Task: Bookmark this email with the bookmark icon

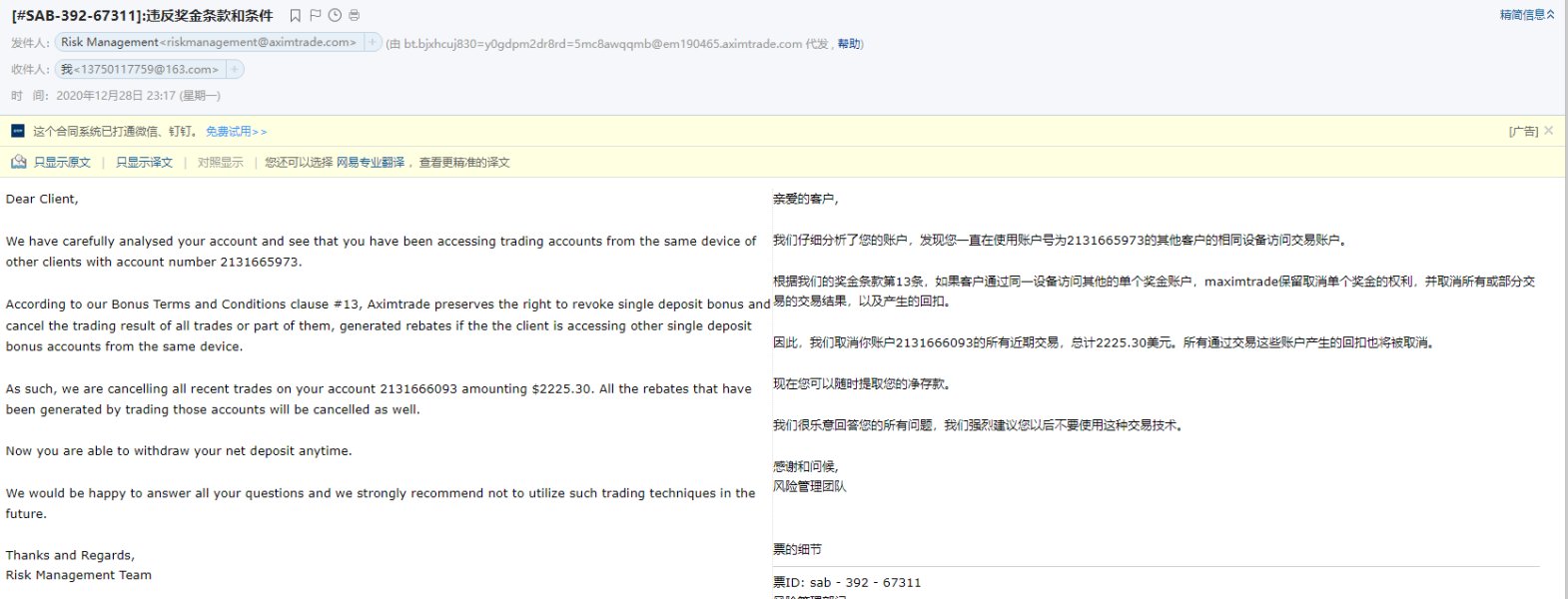Action: [x=295, y=15]
